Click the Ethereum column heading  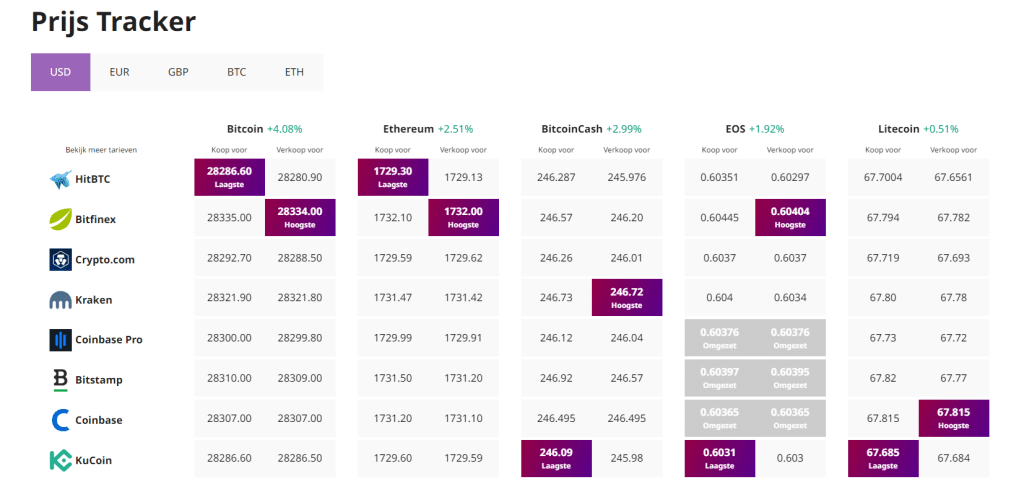[x=409, y=129]
